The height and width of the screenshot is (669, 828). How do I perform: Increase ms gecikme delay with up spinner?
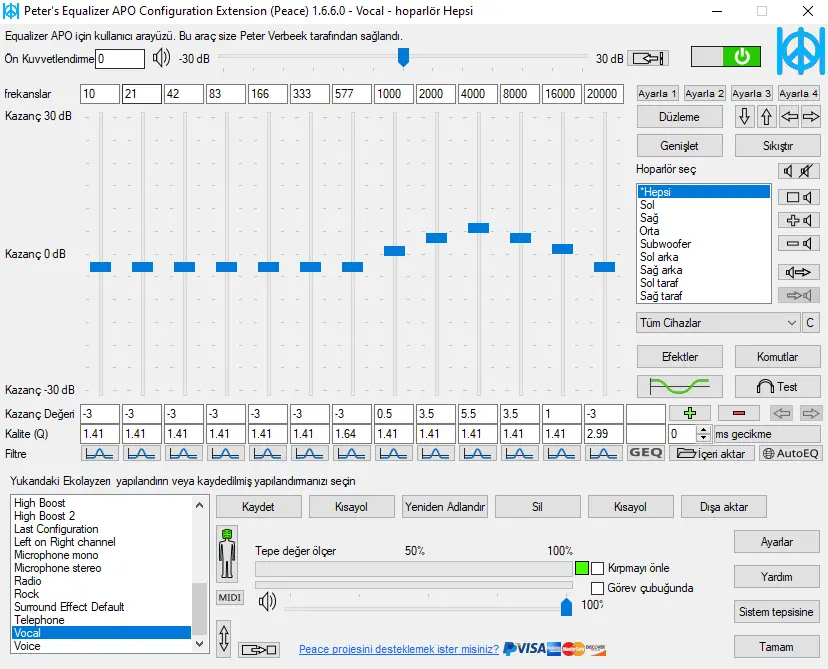point(703,430)
